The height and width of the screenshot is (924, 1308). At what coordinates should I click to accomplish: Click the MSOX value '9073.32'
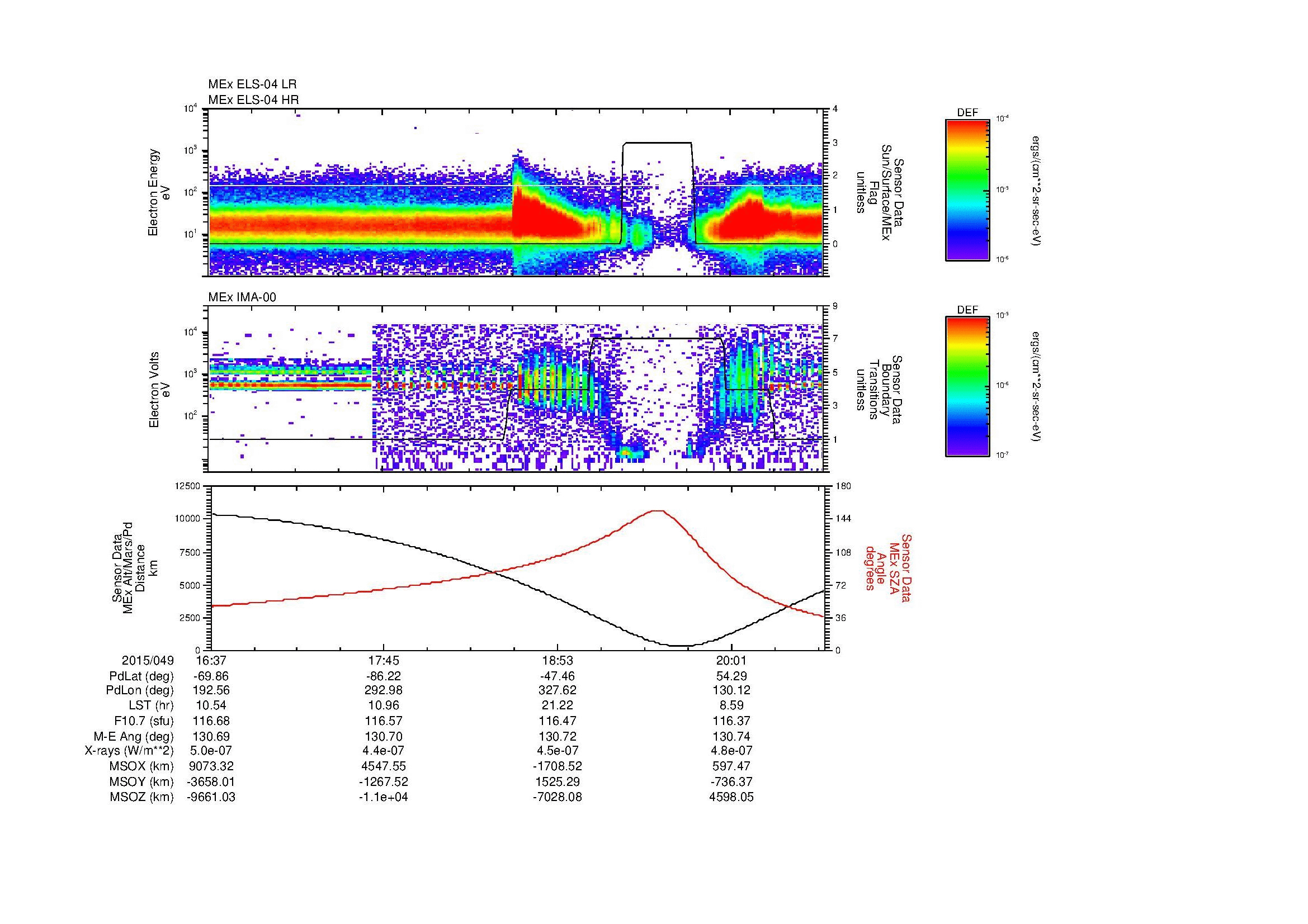point(211,766)
